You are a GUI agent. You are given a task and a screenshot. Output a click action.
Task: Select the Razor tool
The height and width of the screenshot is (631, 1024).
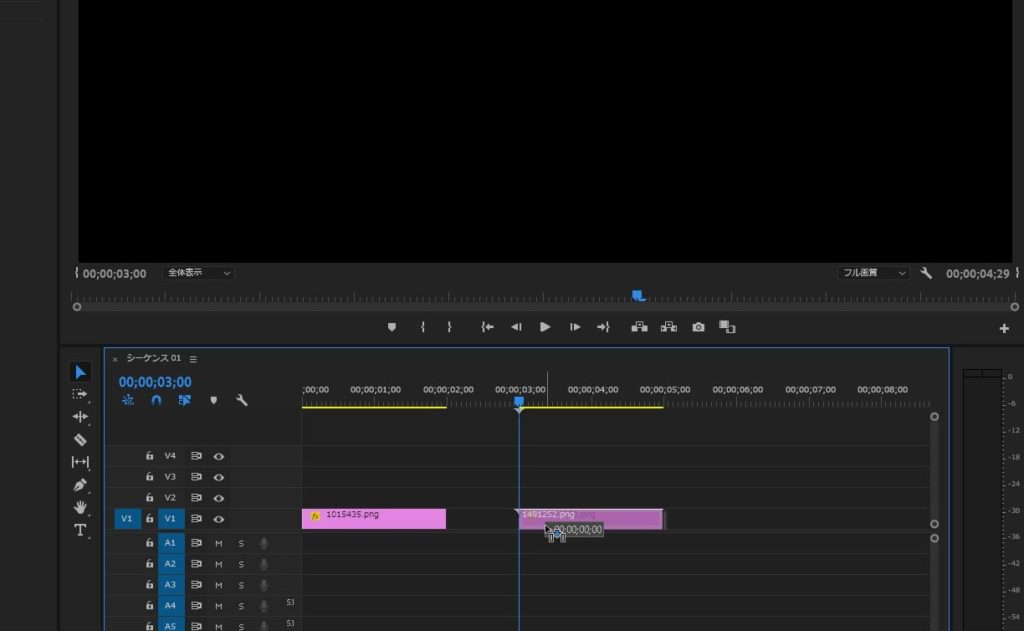(80, 439)
